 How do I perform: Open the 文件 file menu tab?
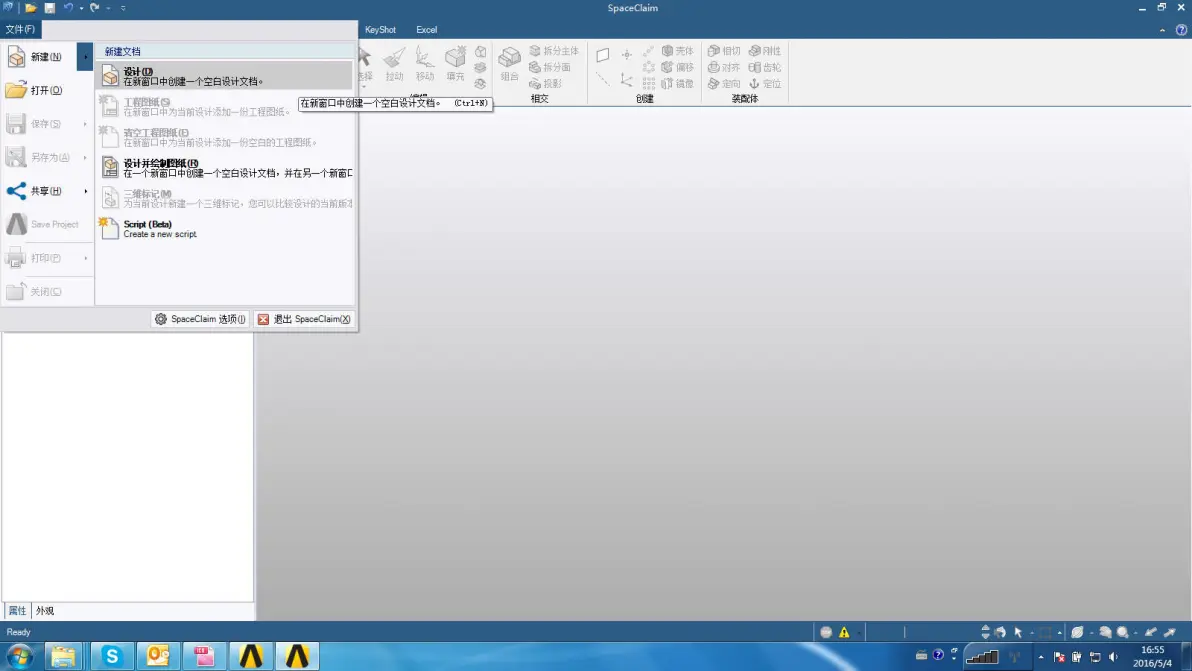[21, 30]
